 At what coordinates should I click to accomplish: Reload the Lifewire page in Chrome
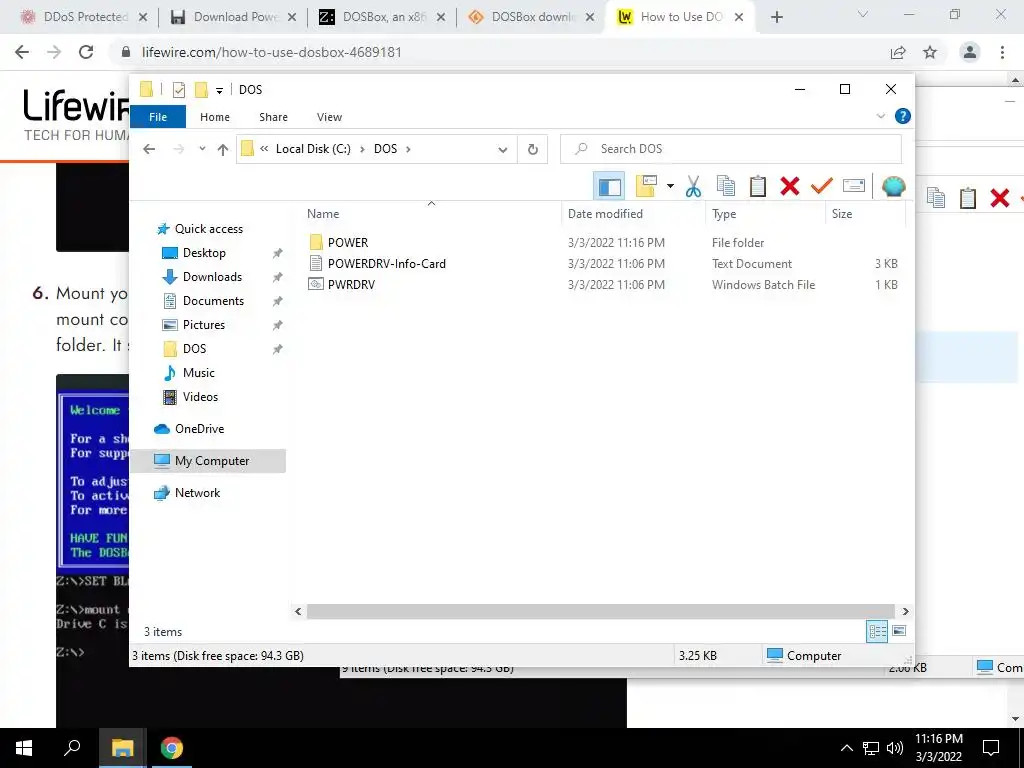tap(86, 52)
